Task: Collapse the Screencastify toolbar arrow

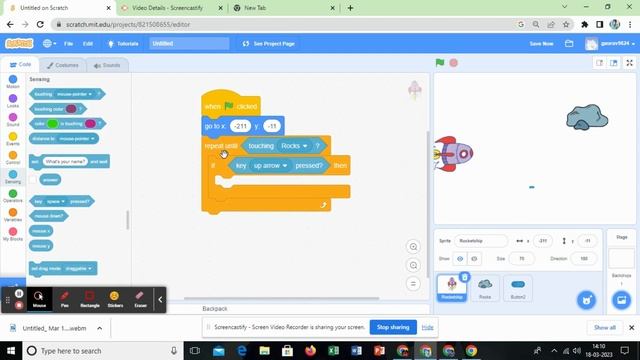Action: tap(160, 300)
